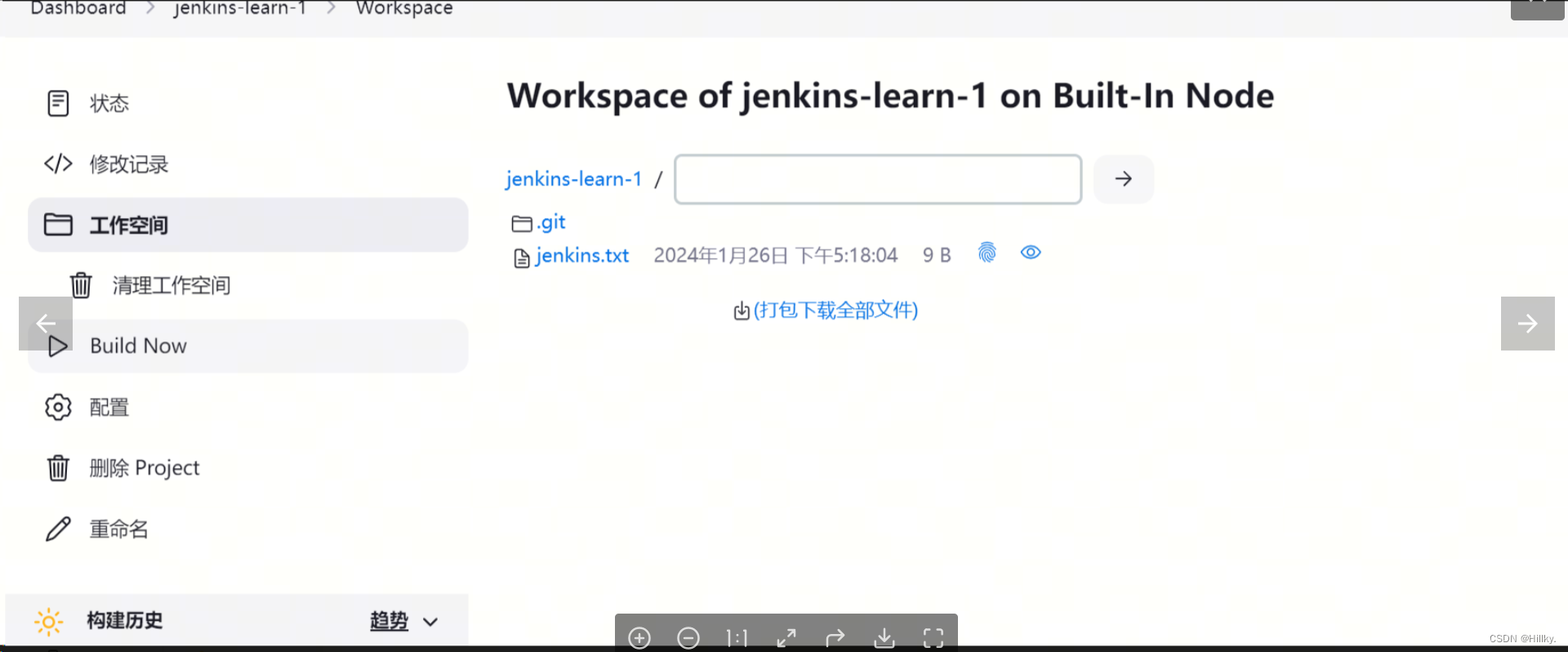The width and height of the screenshot is (1568, 652).
Task: Click the code brackets icon for changes
Action: (x=58, y=163)
